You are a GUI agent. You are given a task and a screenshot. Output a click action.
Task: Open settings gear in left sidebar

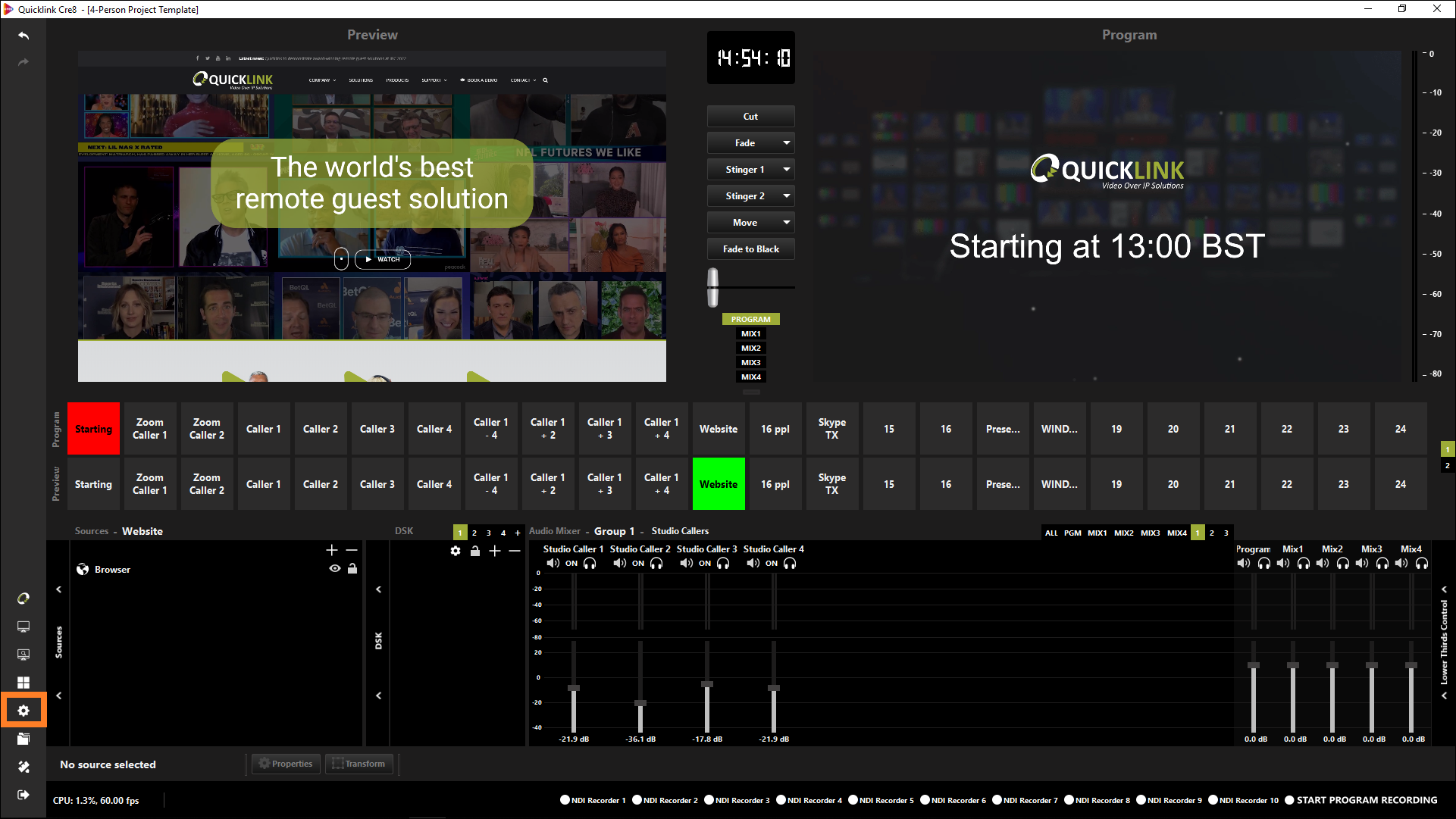(x=23, y=711)
